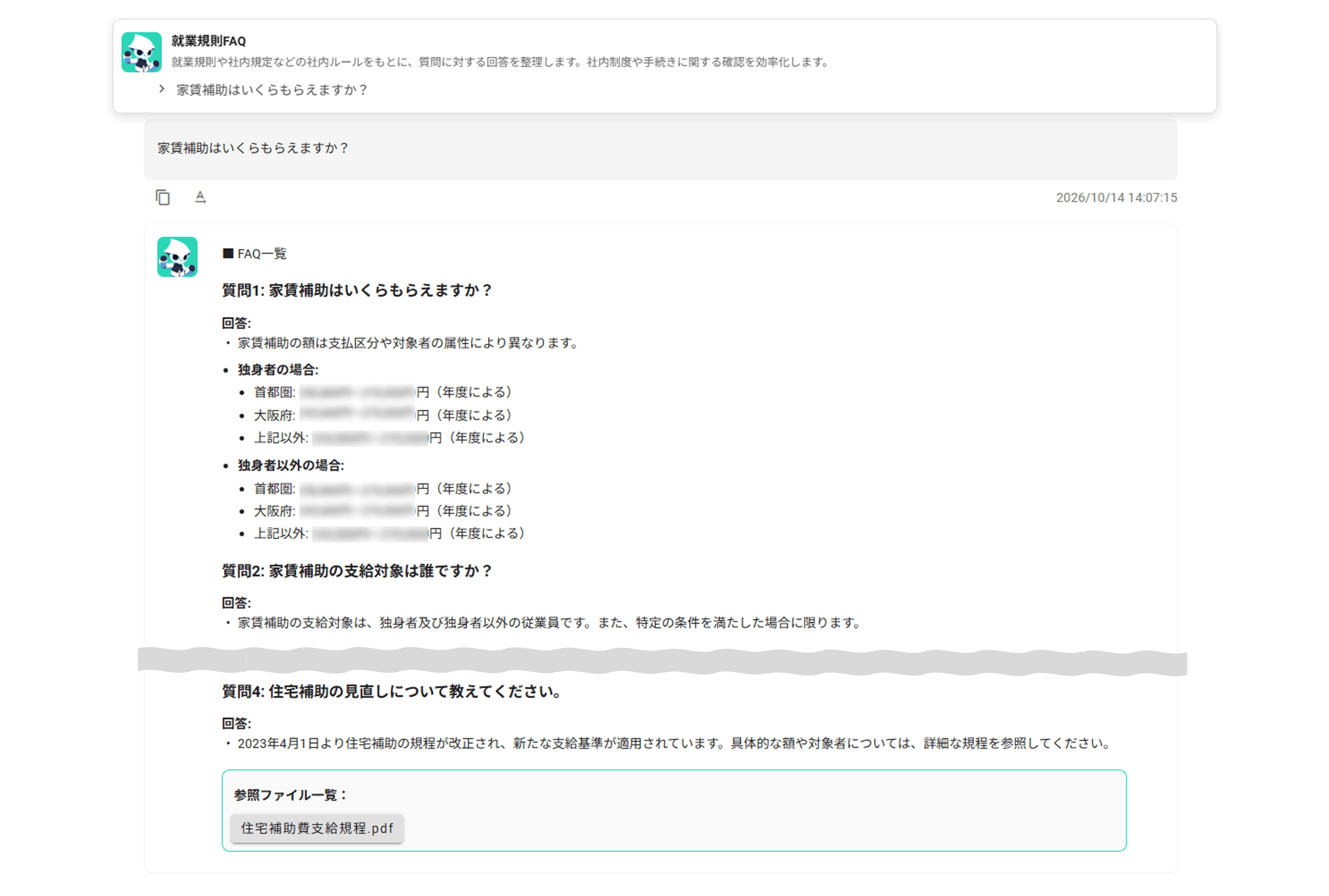Click the 就業規則FAQ title text
Viewport: 1329px width, 896px height.
pyautogui.click(x=208, y=41)
